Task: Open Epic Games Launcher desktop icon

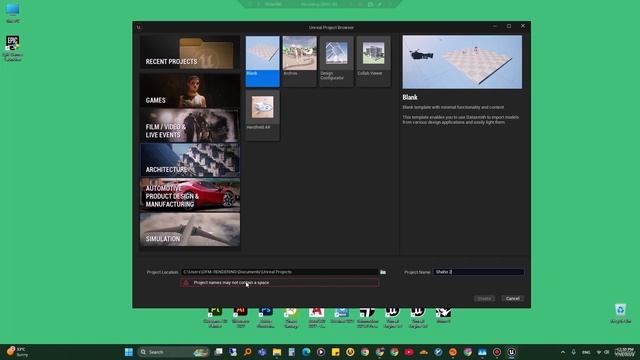Action: [13, 49]
